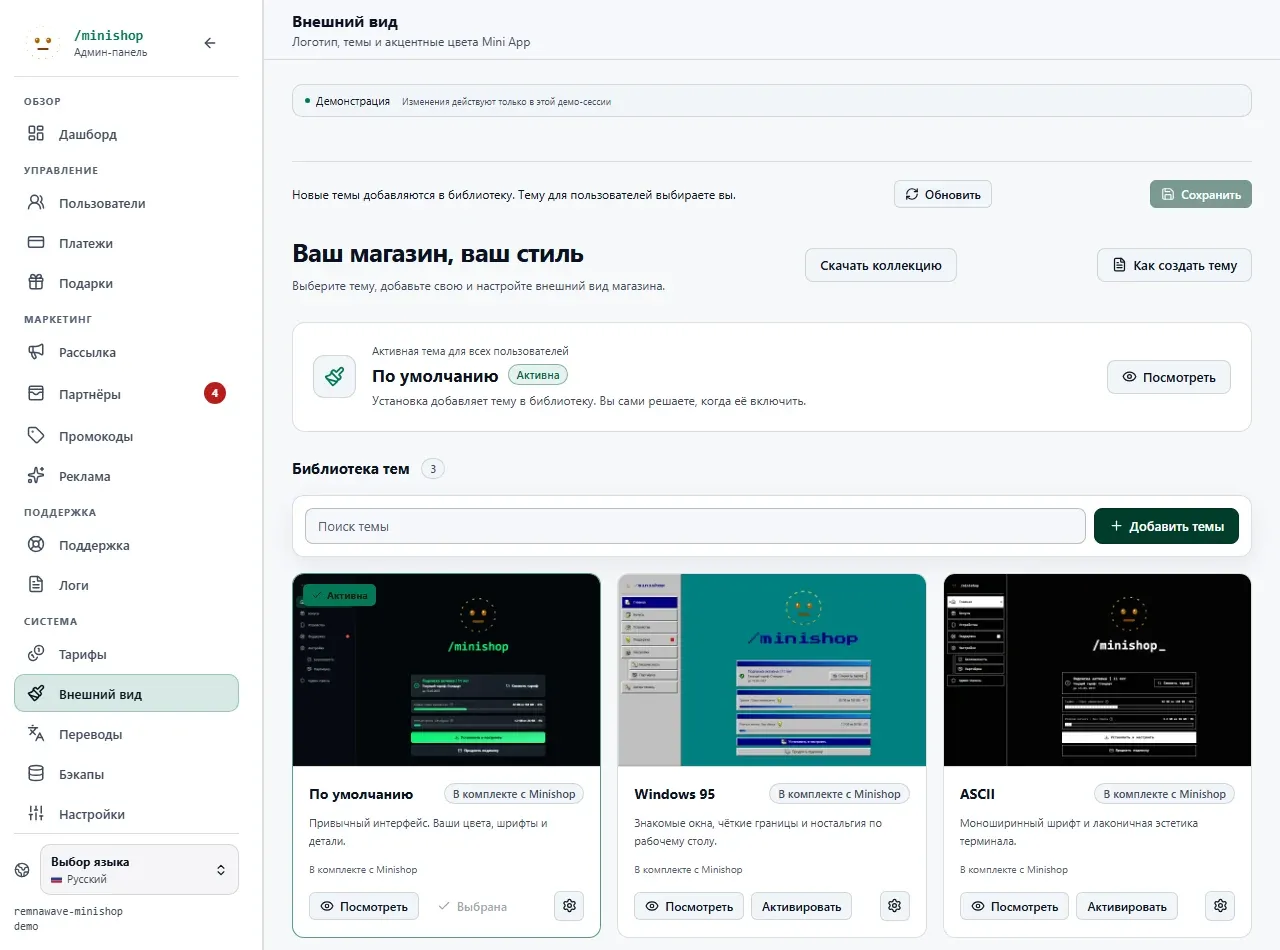Open the Дашборд dashboard icon

36,134
